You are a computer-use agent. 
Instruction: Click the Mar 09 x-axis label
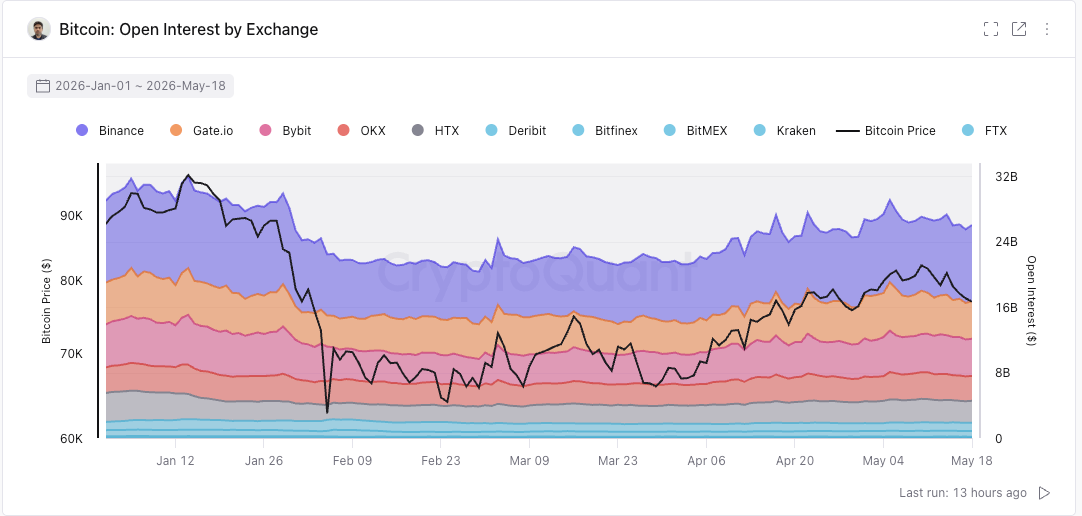[x=529, y=460]
